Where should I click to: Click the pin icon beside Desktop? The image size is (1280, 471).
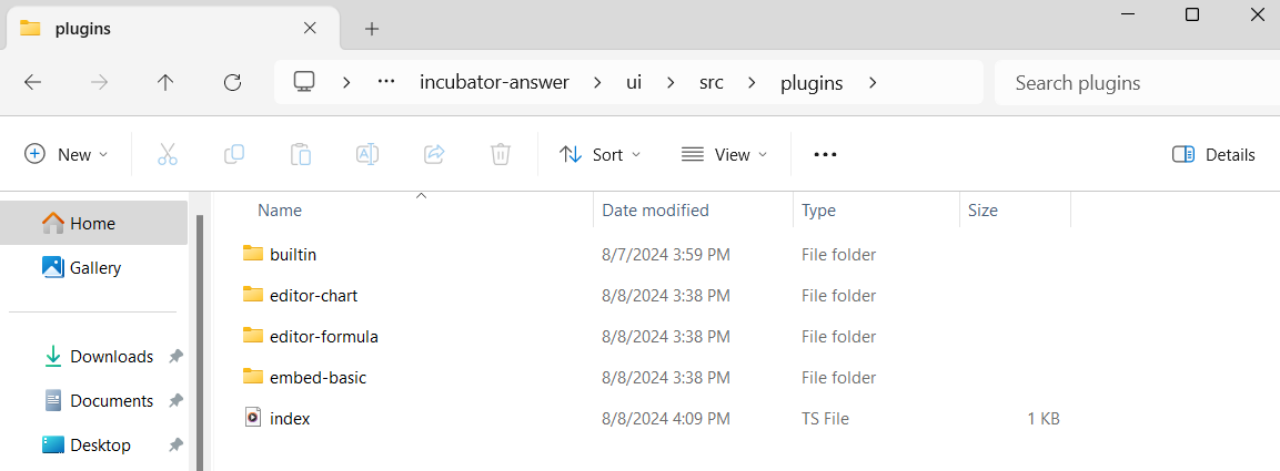176,444
